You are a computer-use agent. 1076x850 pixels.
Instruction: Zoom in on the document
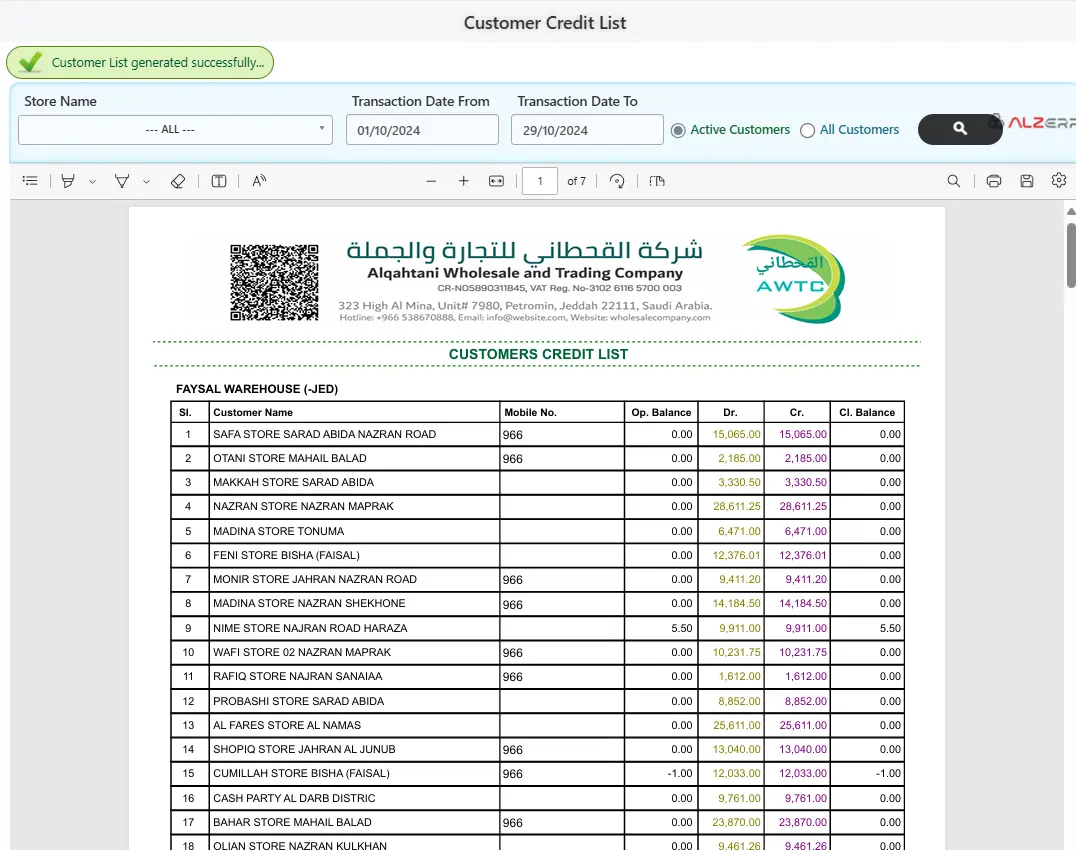463,181
